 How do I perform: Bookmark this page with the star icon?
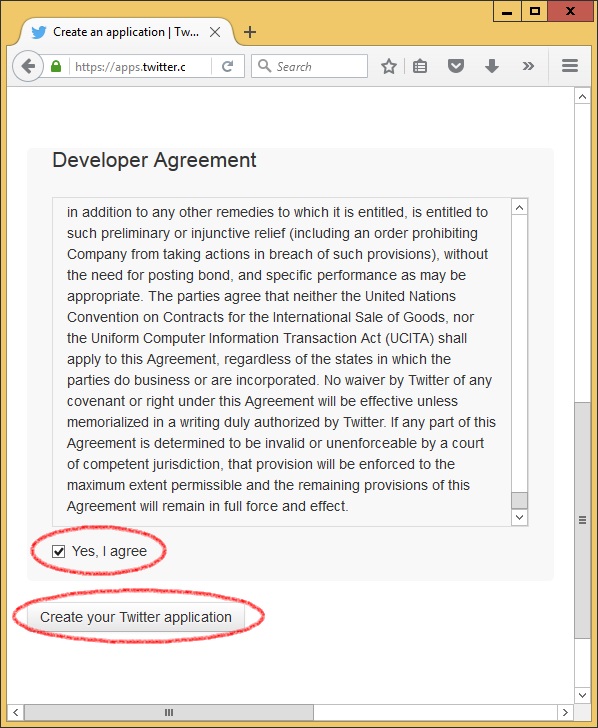(389, 66)
